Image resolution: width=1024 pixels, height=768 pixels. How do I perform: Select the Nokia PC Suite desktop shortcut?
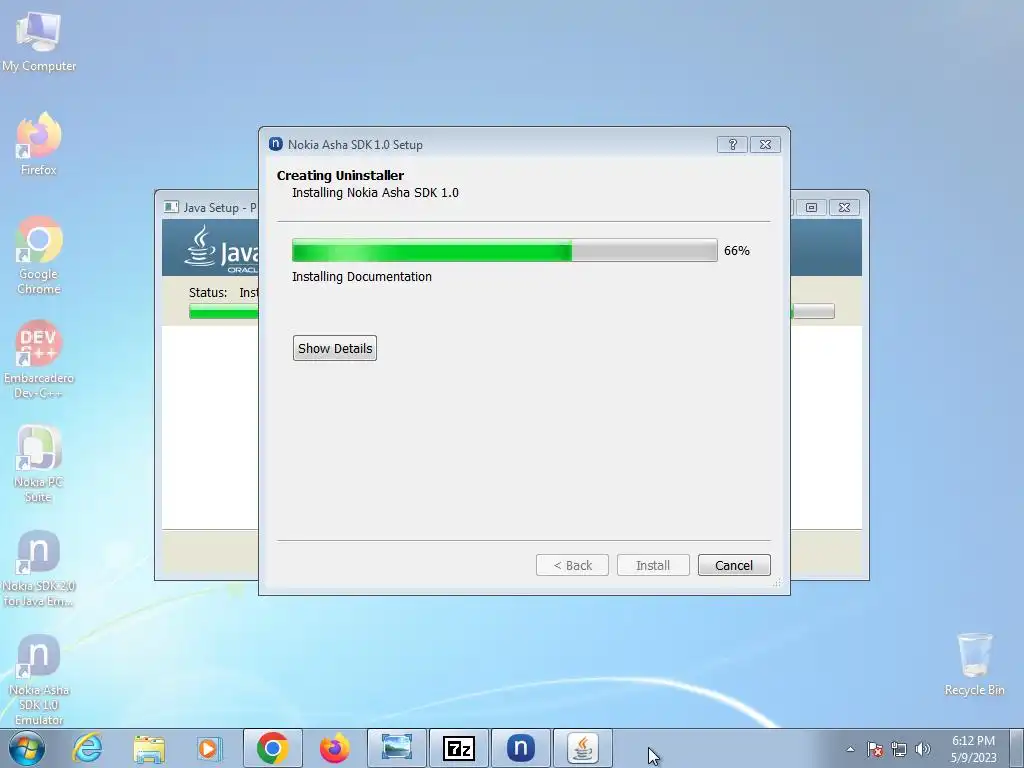point(39,464)
